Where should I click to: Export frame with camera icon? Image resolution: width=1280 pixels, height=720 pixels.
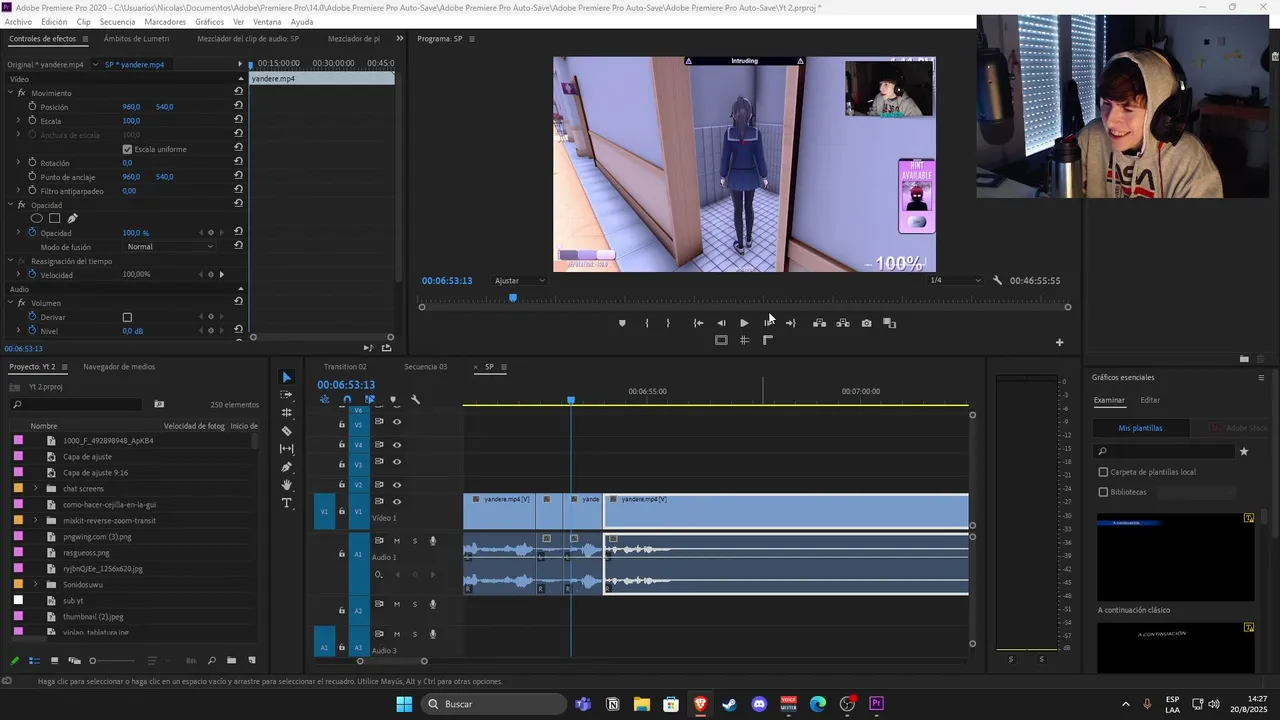click(866, 323)
